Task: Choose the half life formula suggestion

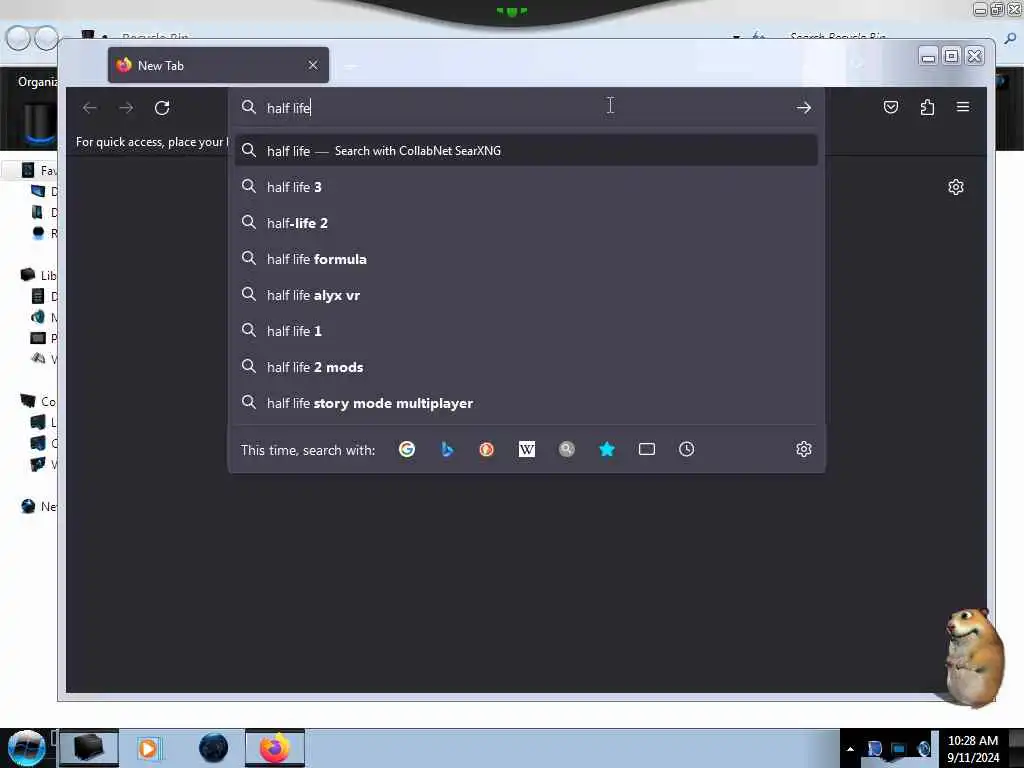Action: pyautogui.click(x=526, y=259)
